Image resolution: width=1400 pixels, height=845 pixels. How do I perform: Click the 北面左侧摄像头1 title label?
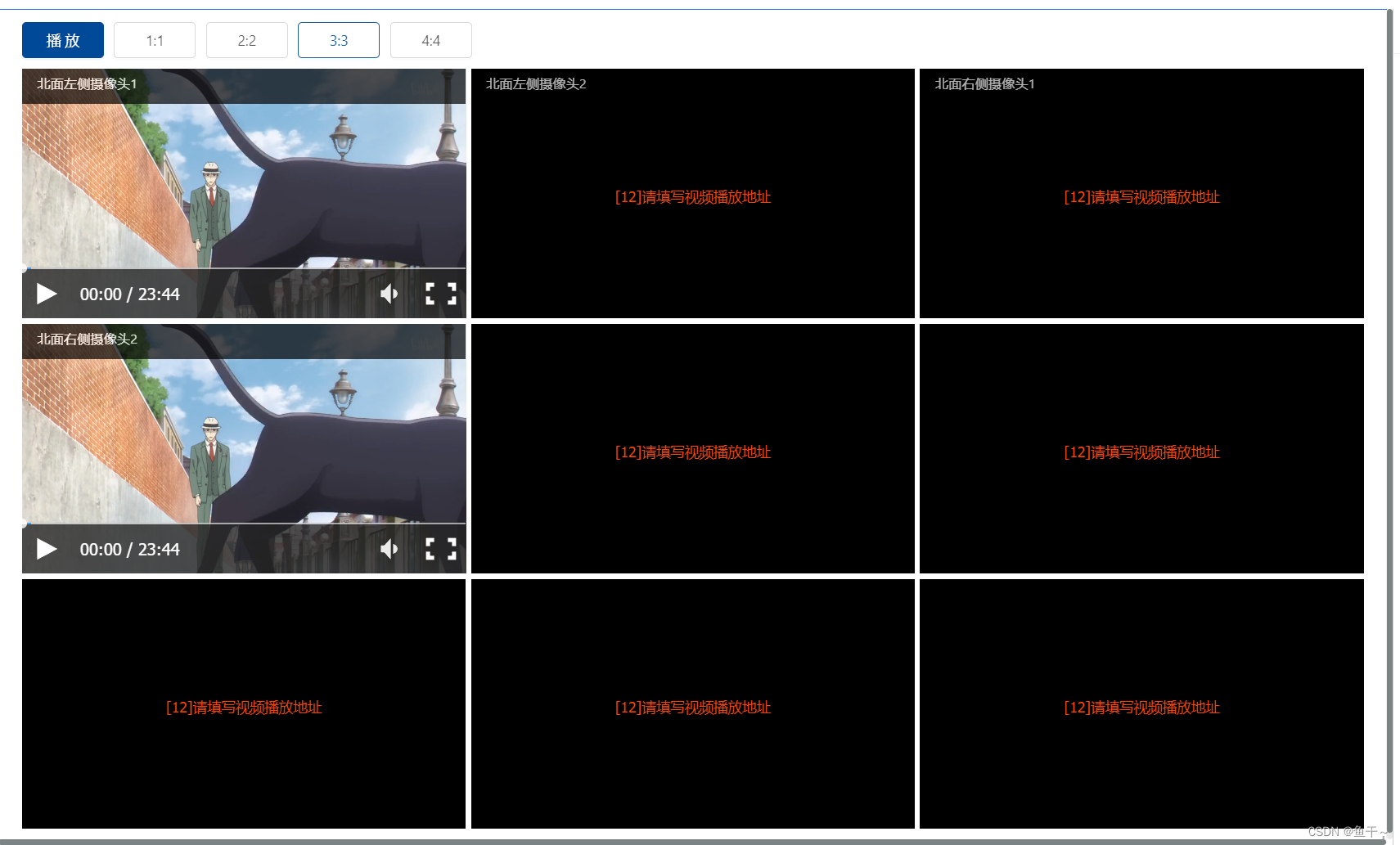click(87, 83)
